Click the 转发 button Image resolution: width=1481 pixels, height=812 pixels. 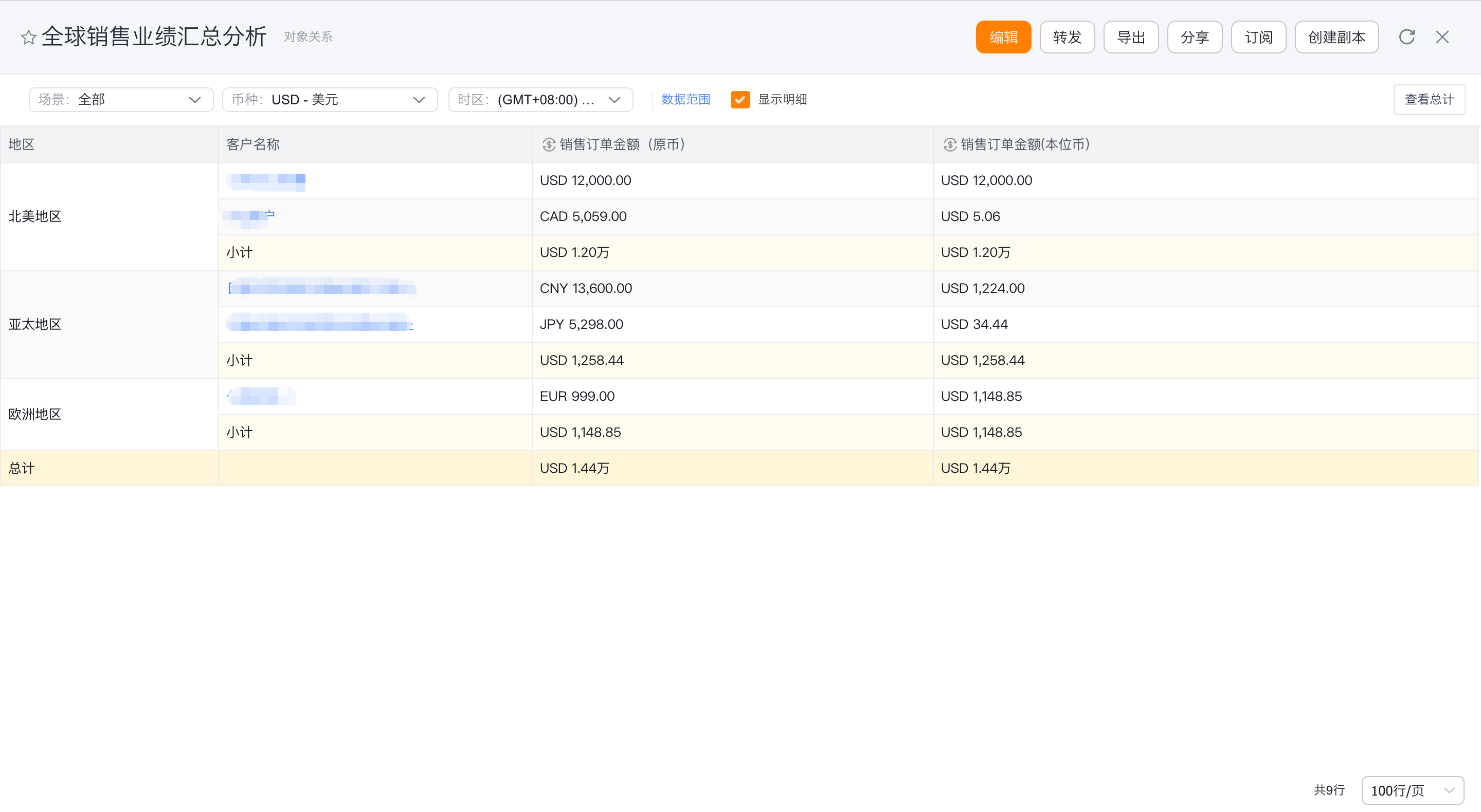coord(1067,38)
